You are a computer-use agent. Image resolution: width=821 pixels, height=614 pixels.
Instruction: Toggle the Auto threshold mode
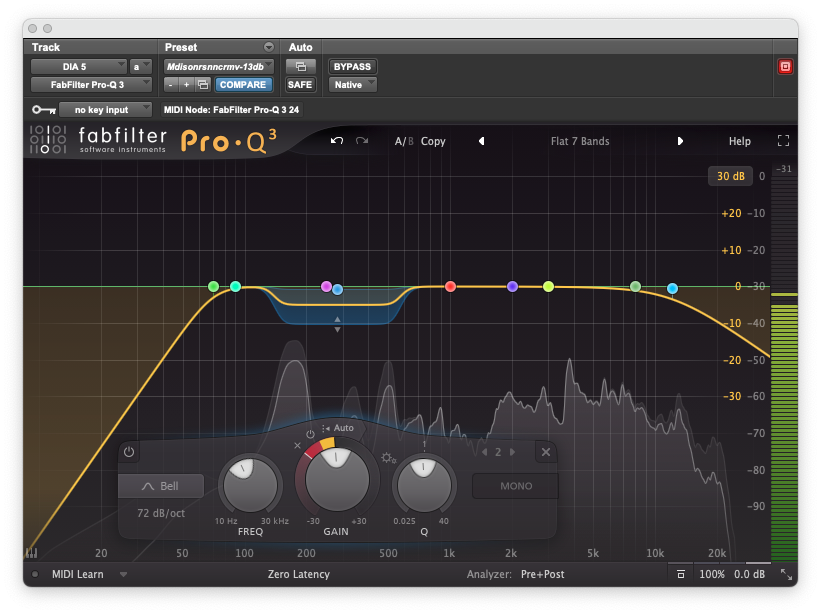(339, 428)
